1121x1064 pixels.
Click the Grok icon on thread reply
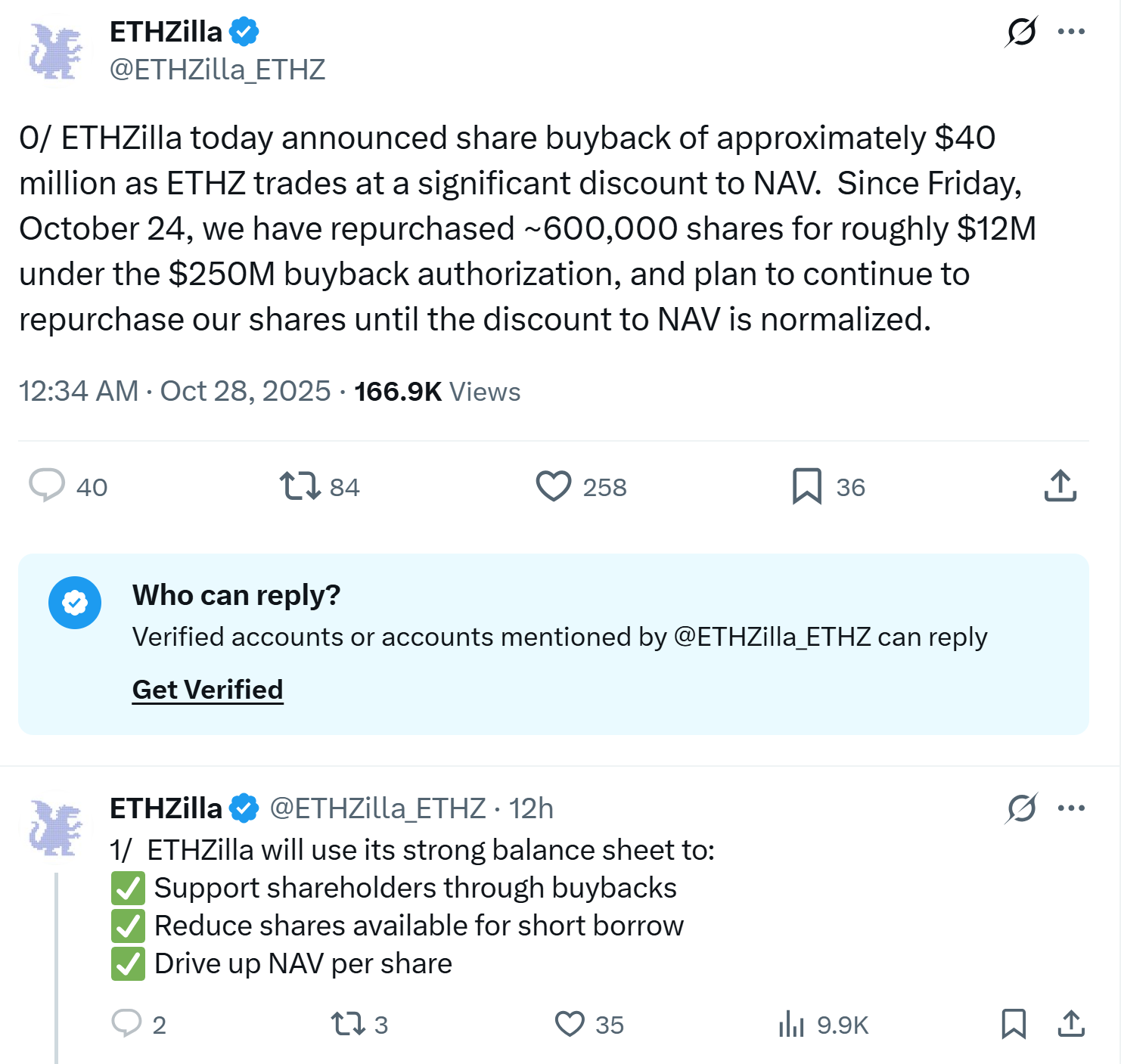(1021, 808)
